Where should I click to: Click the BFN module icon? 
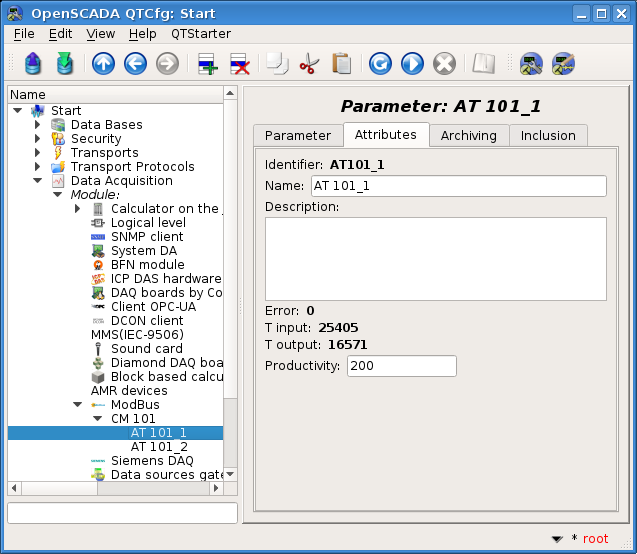coord(98,265)
